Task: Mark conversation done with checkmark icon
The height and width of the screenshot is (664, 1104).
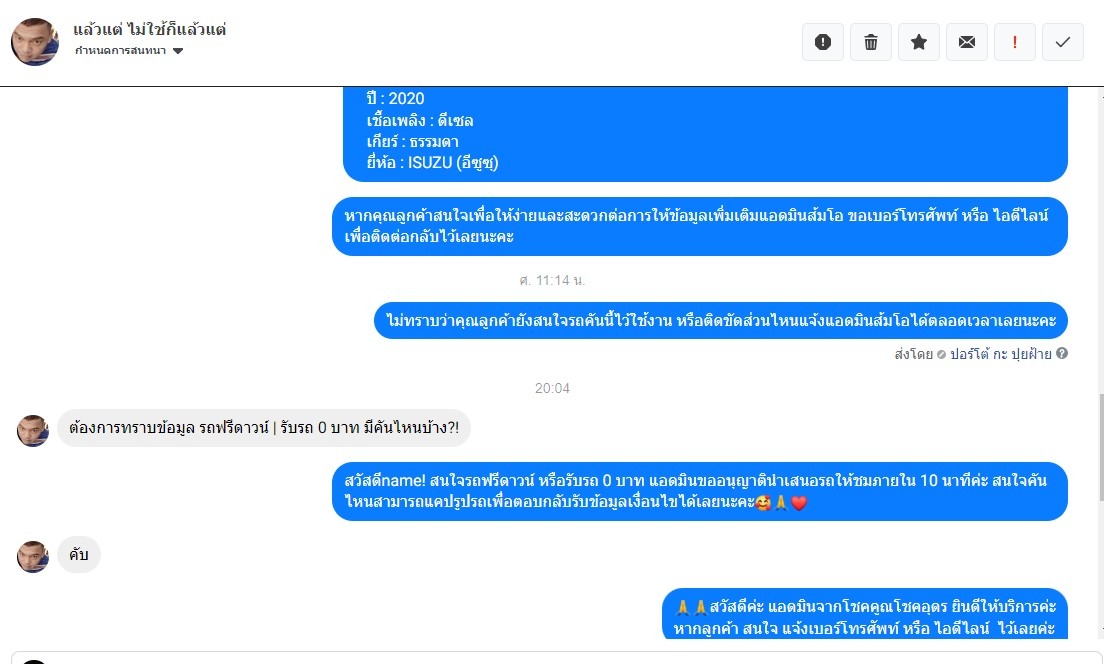Action: (x=1062, y=42)
